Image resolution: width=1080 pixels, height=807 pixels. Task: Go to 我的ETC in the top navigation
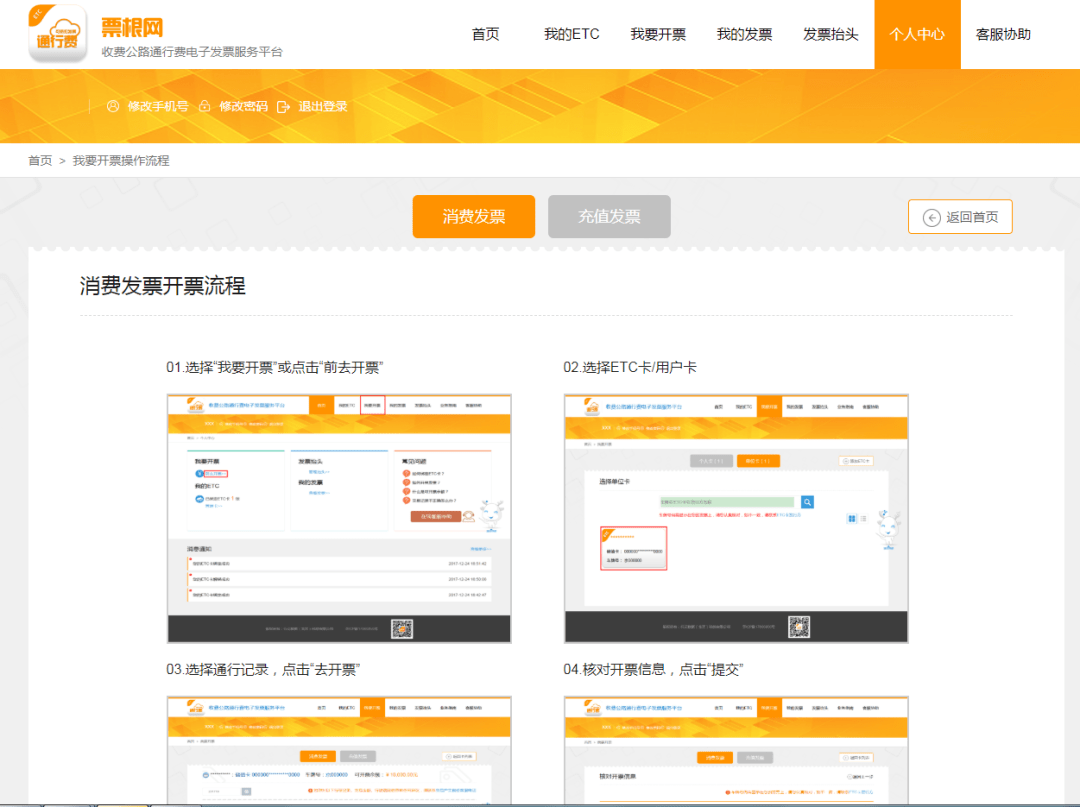571,34
